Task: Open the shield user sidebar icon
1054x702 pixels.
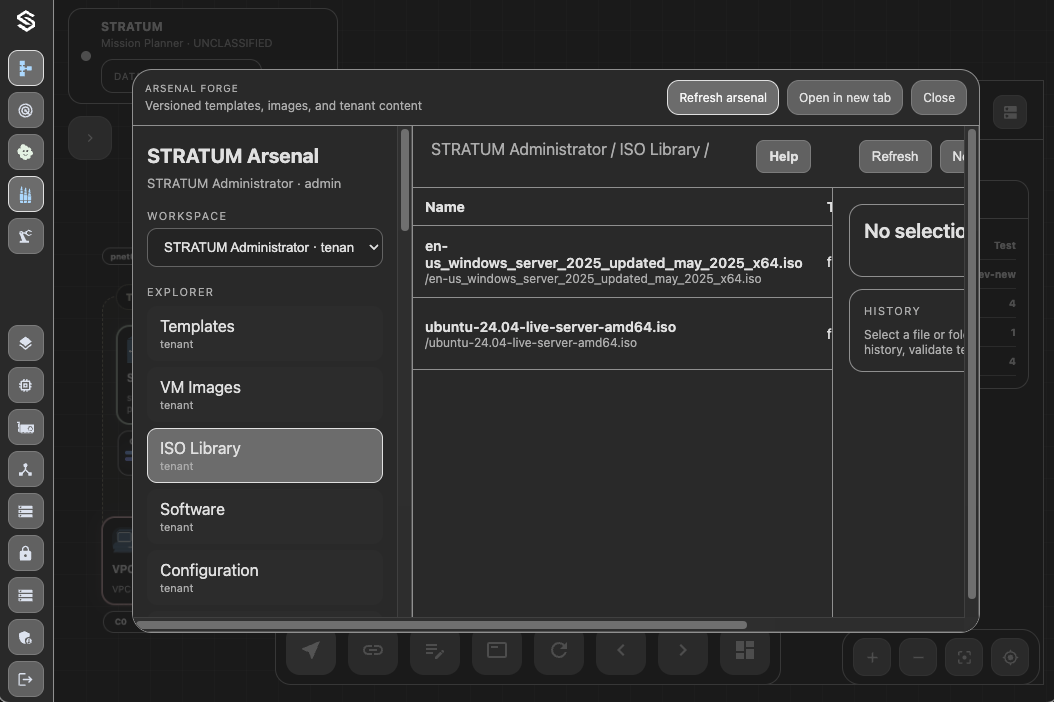Action: pyautogui.click(x=26, y=637)
